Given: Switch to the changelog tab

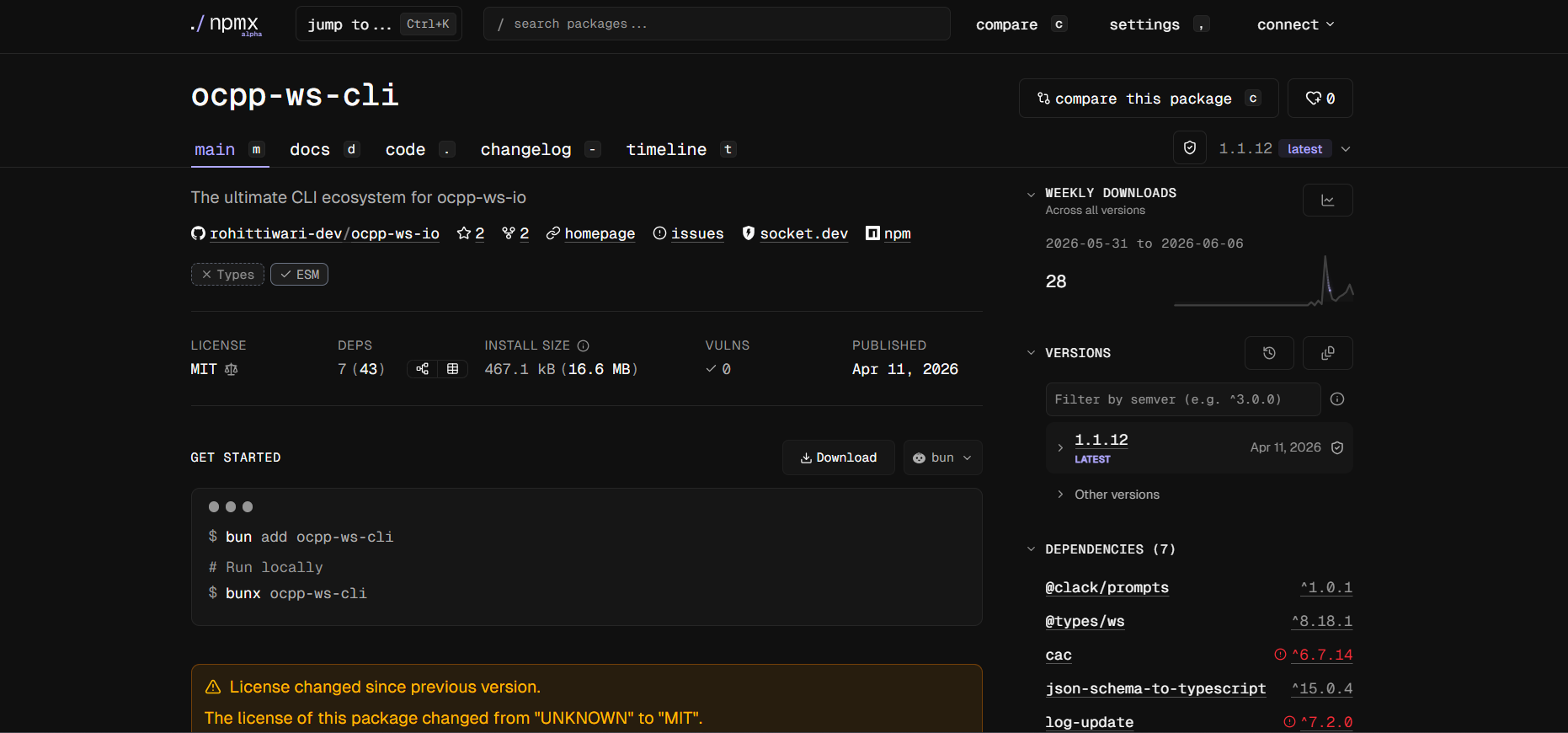Looking at the screenshot, I should [540, 149].
